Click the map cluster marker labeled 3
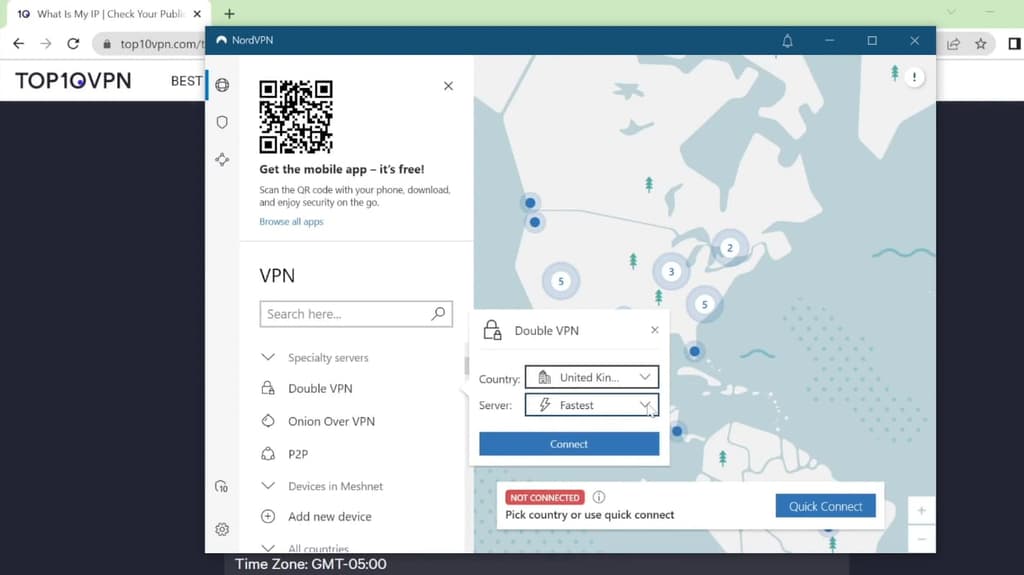 coord(671,272)
